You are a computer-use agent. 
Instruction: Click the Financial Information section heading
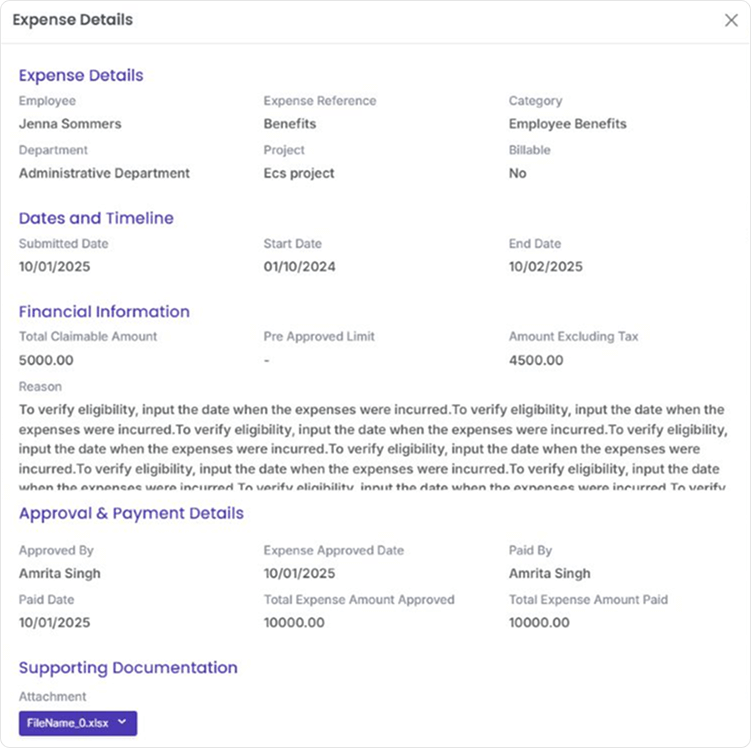104,311
